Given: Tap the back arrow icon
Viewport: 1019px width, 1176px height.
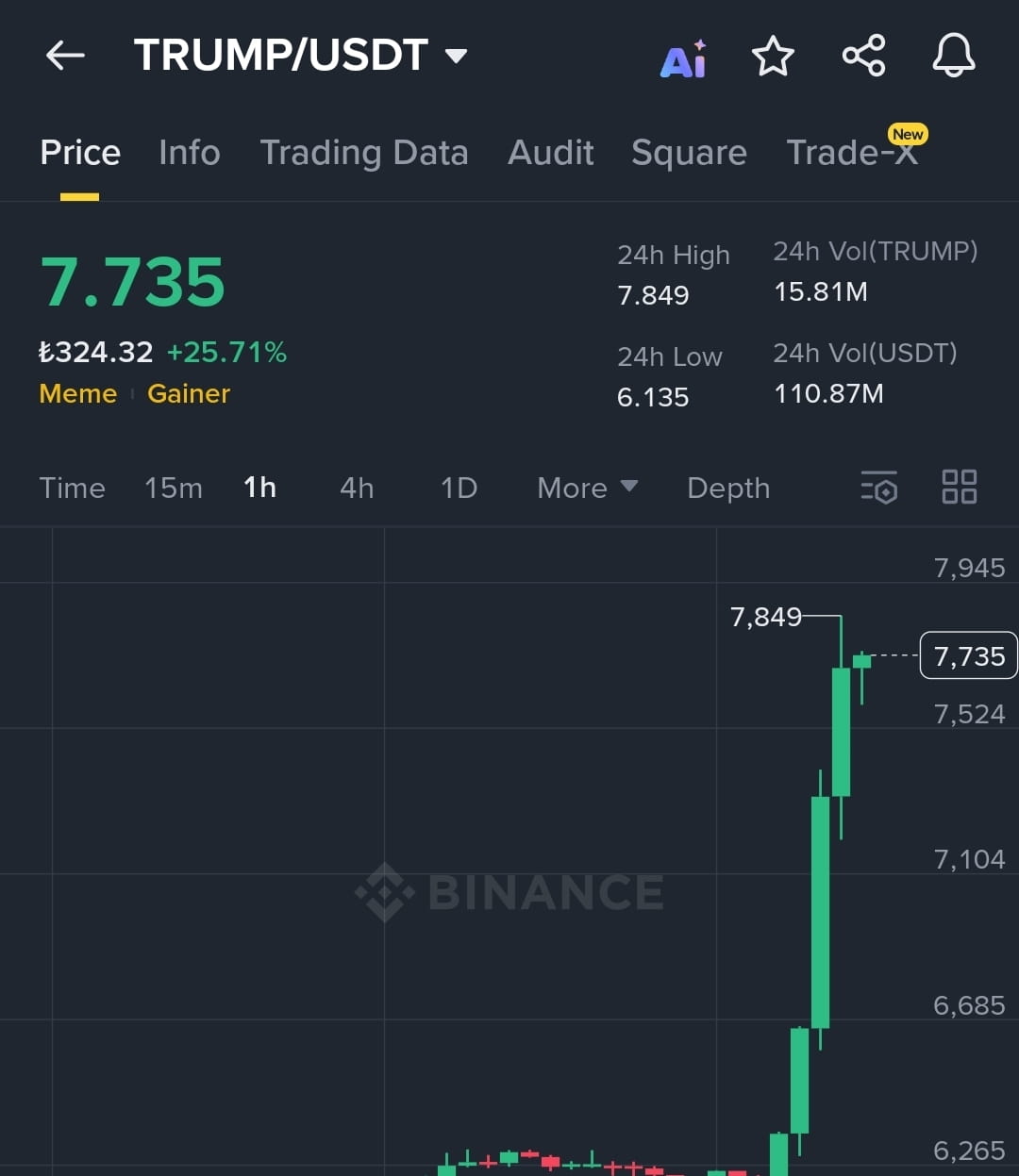Looking at the screenshot, I should [65, 56].
